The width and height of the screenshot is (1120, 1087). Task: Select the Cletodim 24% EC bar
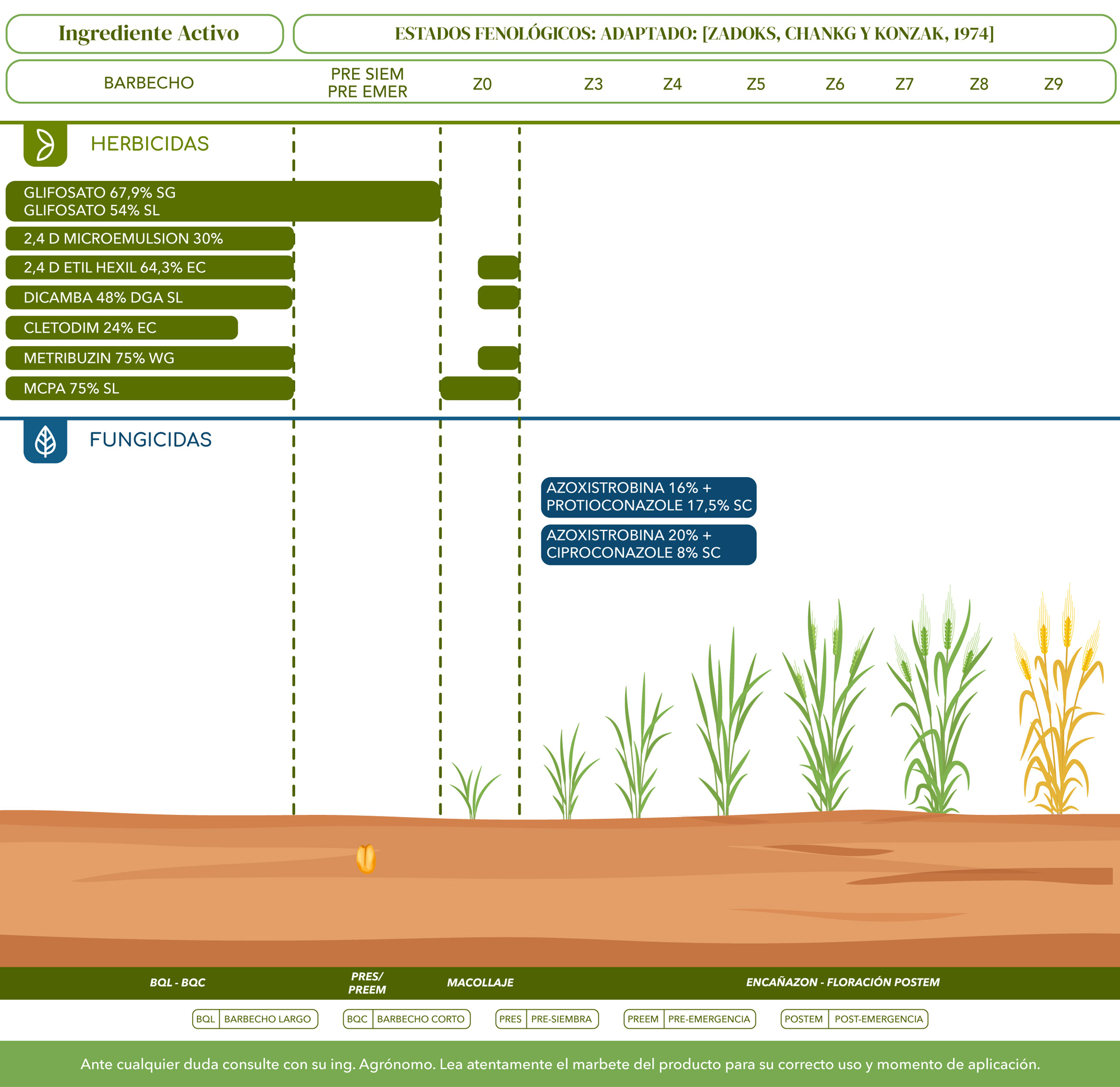click(121, 328)
